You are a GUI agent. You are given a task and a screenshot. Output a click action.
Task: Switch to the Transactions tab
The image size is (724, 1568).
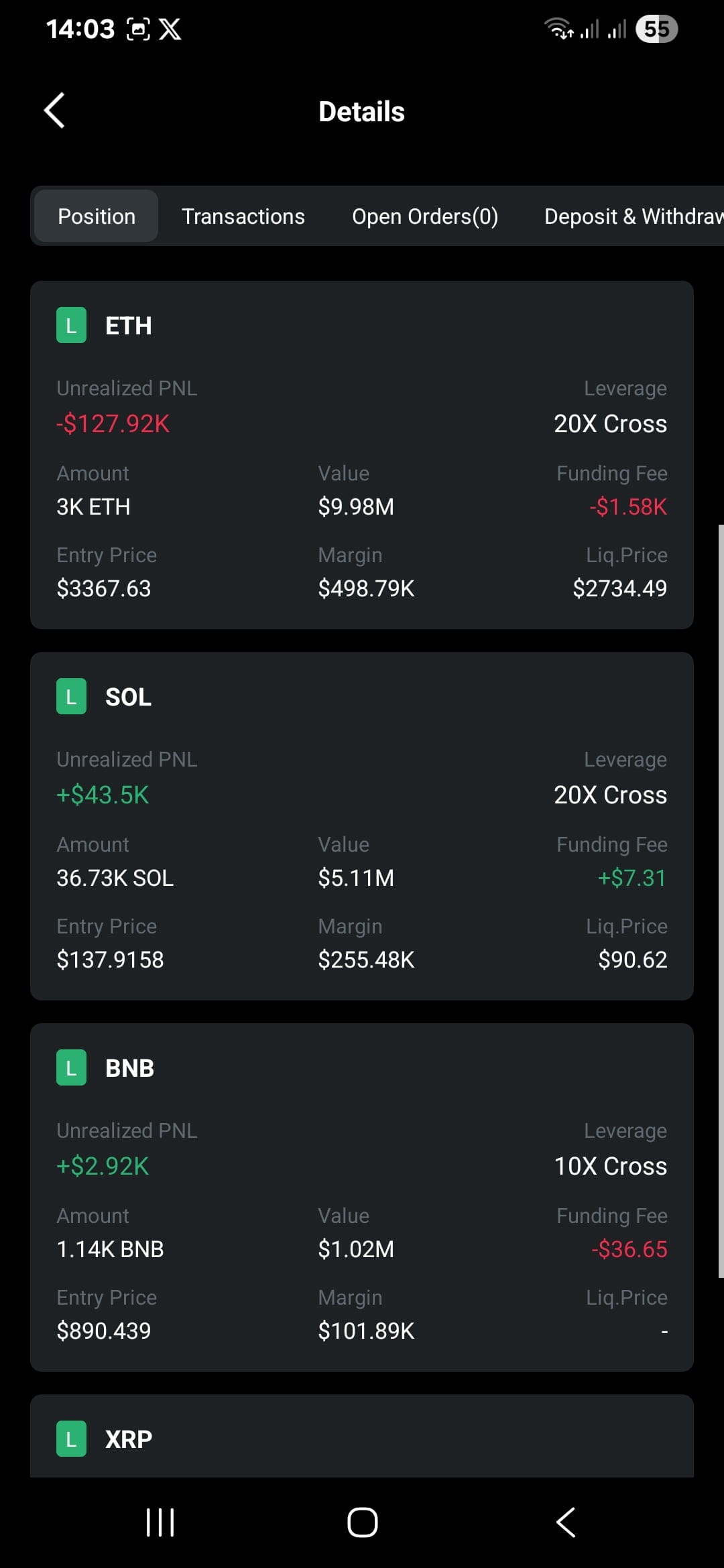(243, 216)
